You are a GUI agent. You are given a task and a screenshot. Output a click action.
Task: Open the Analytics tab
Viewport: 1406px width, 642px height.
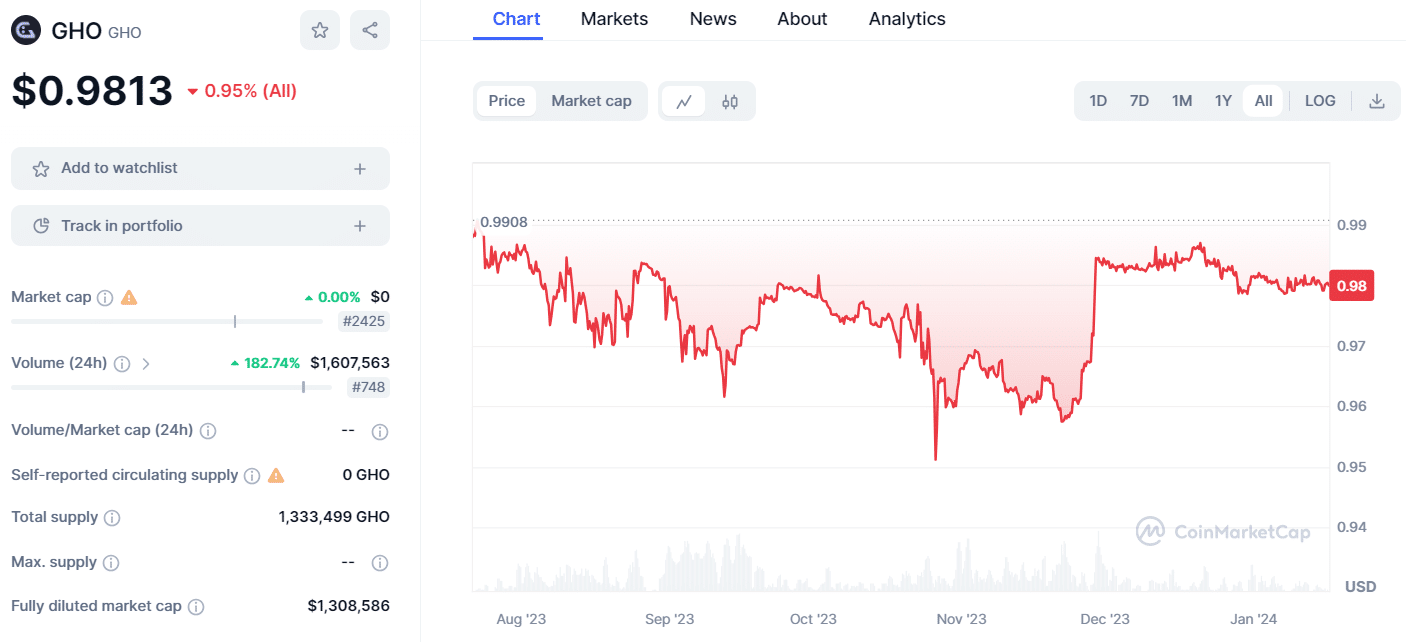[906, 18]
